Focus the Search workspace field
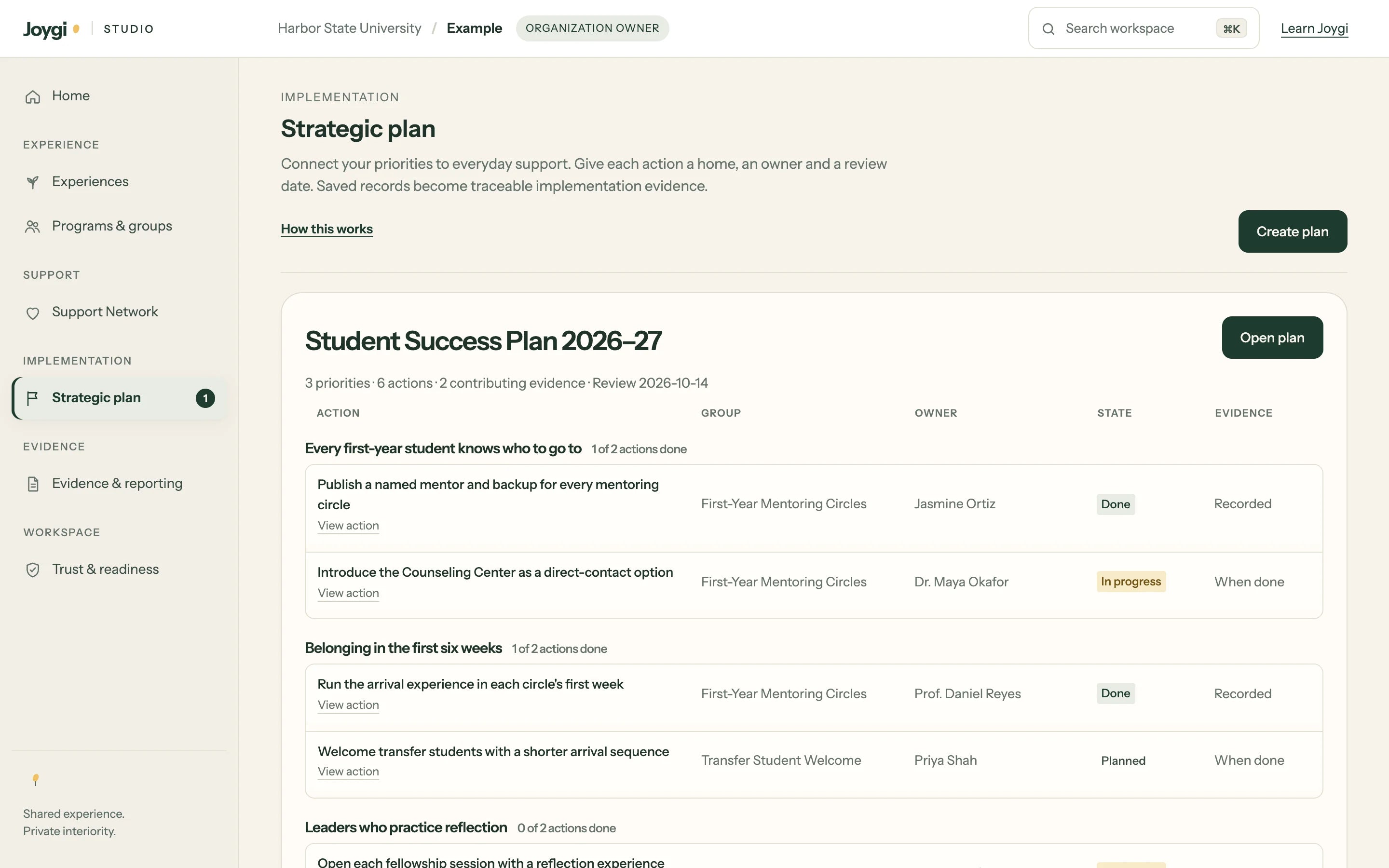Viewport: 1389px width, 868px height. (x=1144, y=28)
